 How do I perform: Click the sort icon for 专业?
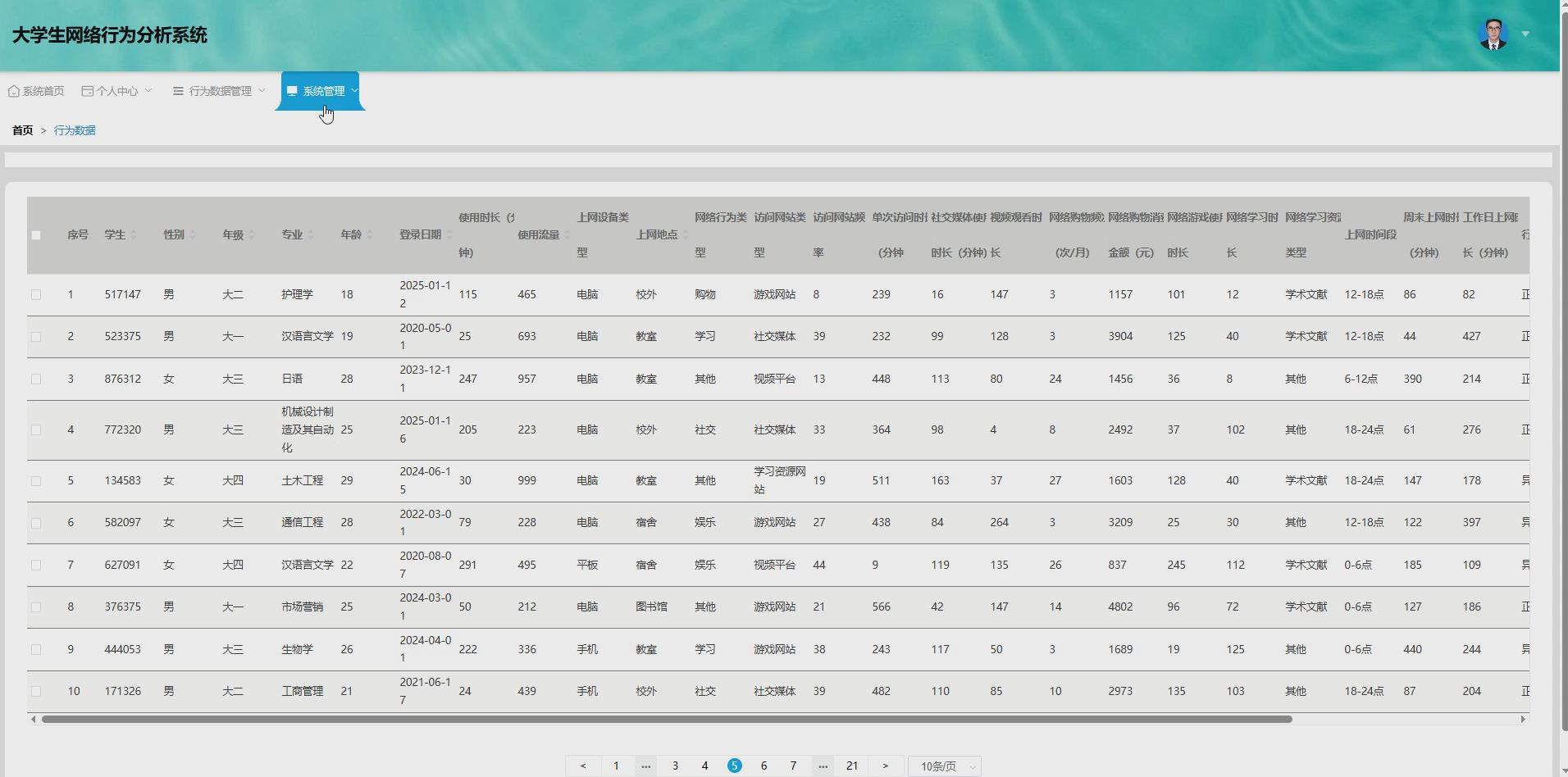pyautogui.click(x=311, y=235)
